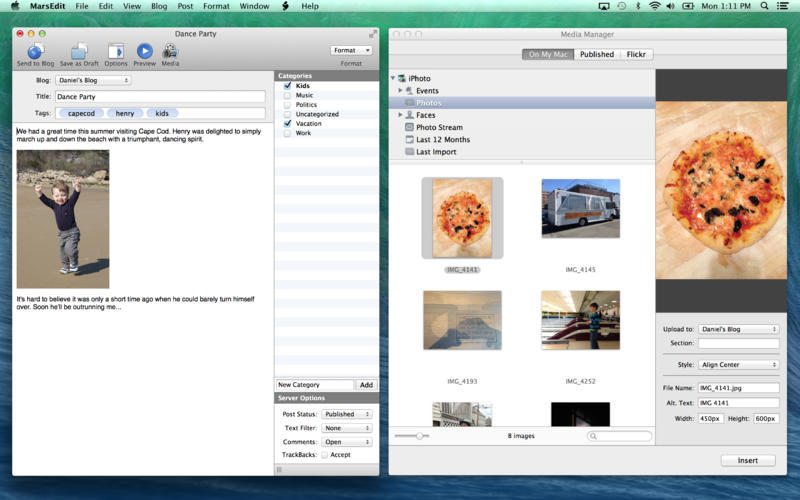Open the Post Status dropdown
Image resolution: width=800 pixels, height=500 pixels.
click(347, 414)
